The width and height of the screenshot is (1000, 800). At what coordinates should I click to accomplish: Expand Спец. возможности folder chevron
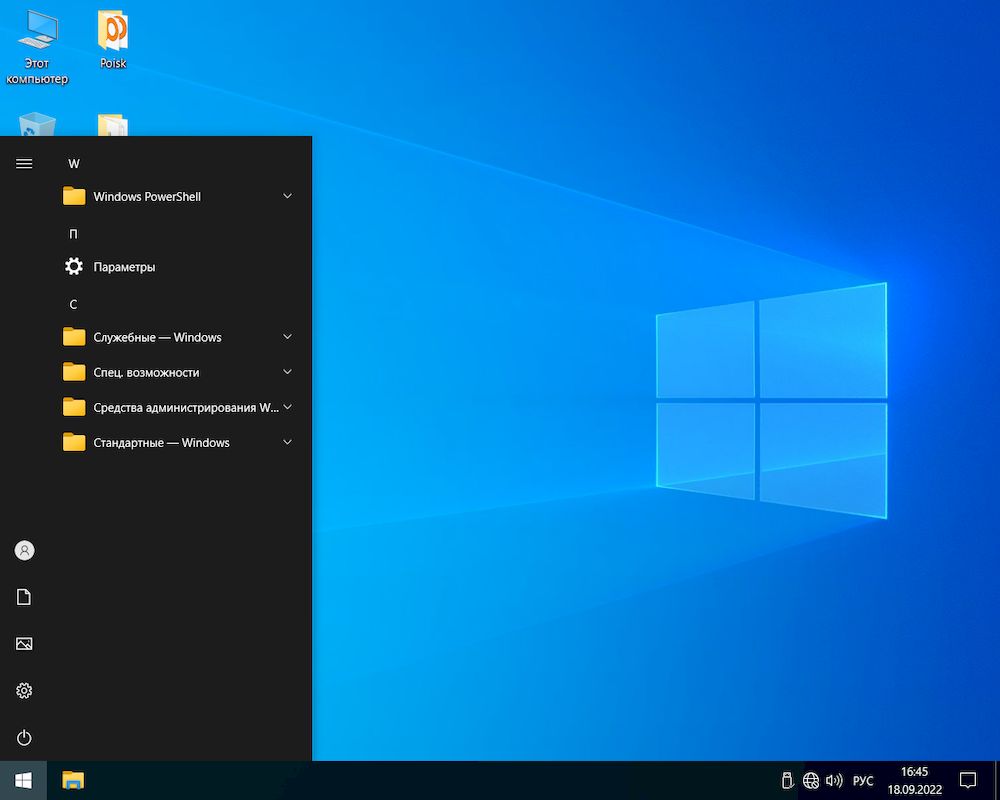click(x=287, y=372)
